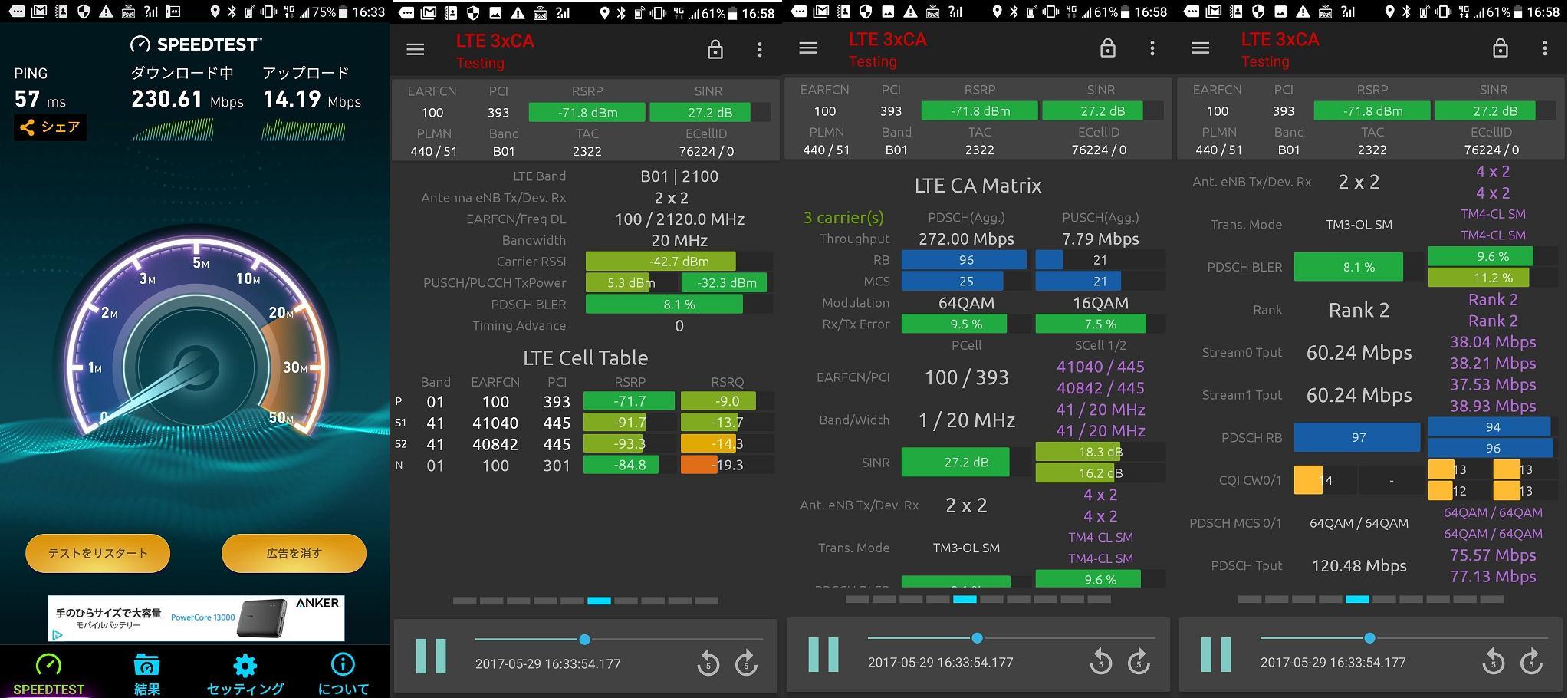Image resolution: width=1568 pixels, height=698 pixels.
Task: Tap the 16.2 dB SCell SINR bar
Action: click(1100, 473)
